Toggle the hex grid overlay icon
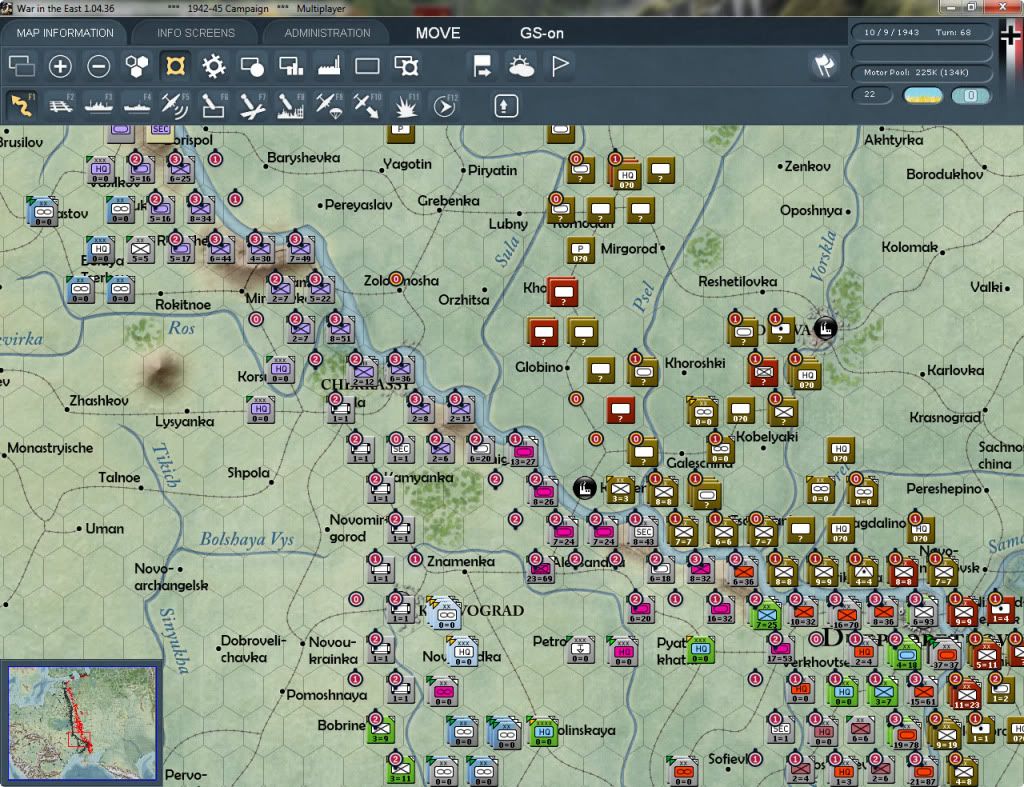Screen dimensions: 1024x787 click(x=137, y=66)
